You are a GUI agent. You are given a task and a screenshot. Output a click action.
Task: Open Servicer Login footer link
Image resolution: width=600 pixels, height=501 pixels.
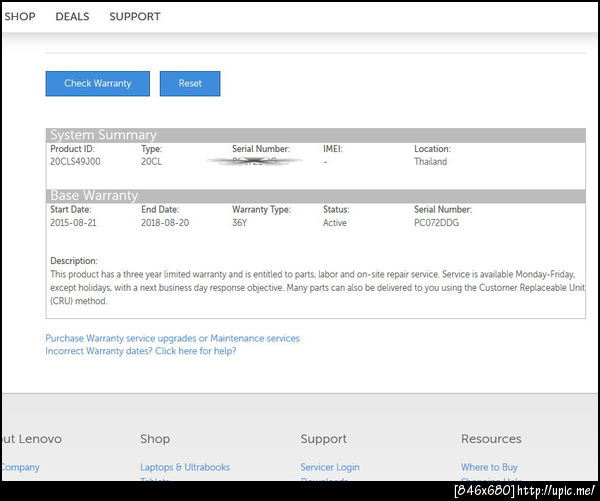click(x=330, y=467)
